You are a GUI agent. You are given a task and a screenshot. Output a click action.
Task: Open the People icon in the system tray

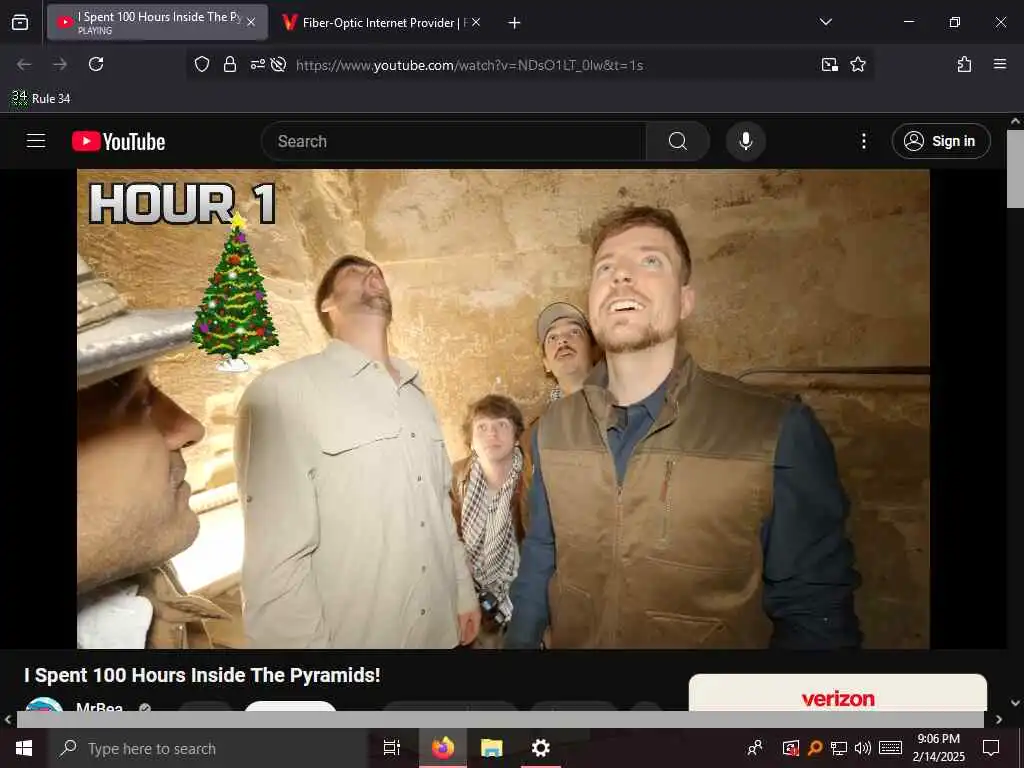pos(755,748)
